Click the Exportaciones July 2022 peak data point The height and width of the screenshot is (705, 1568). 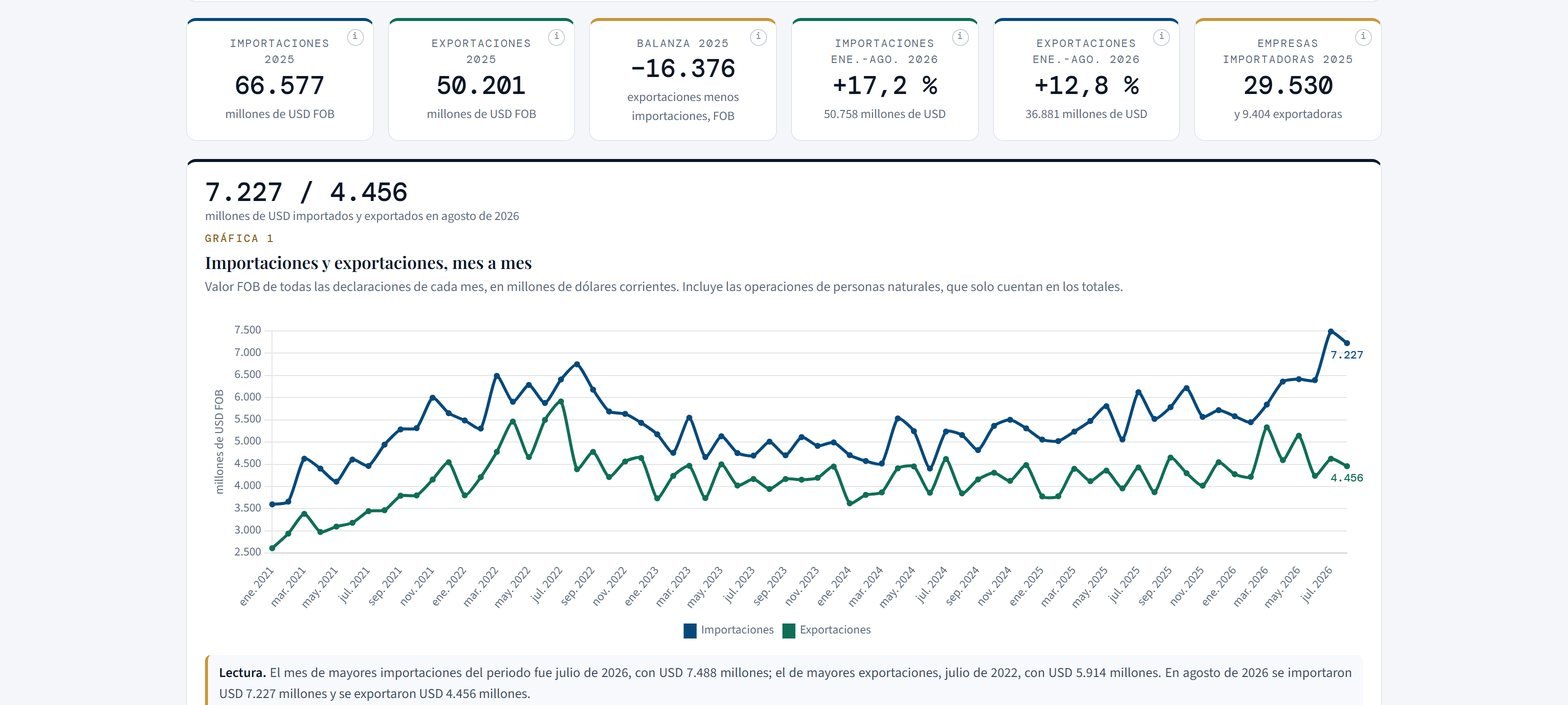[561, 401]
